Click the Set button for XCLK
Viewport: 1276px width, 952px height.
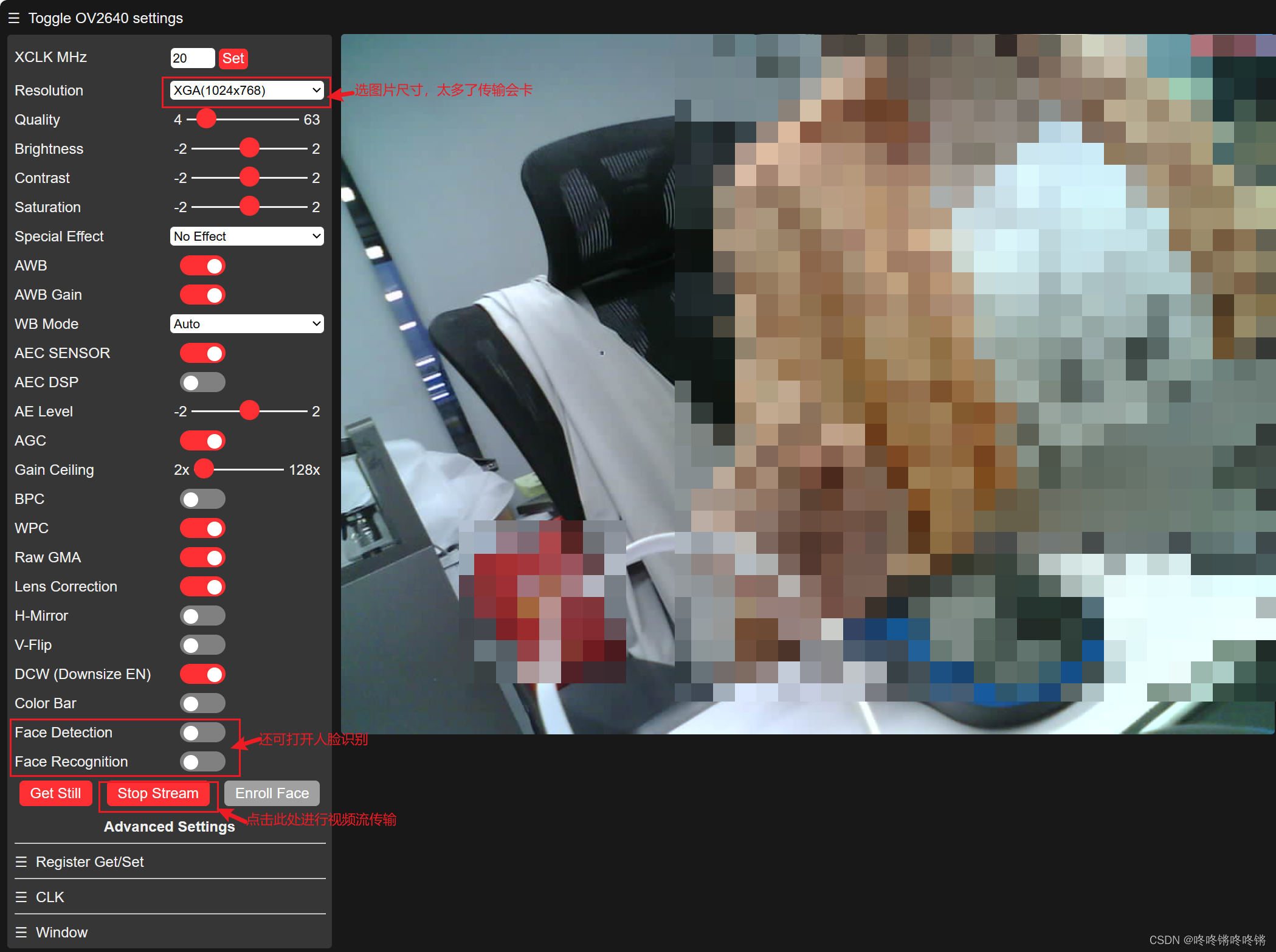[235, 58]
